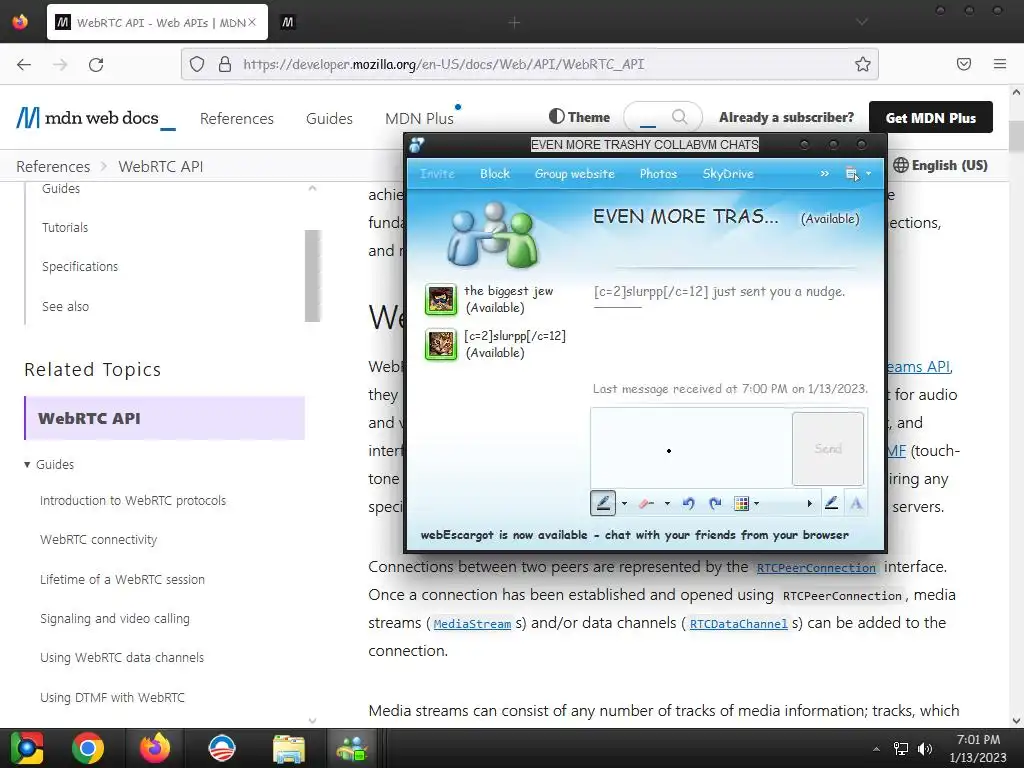The height and width of the screenshot is (768, 1024).
Task: Click the group display picture
Action: [493, 235]
